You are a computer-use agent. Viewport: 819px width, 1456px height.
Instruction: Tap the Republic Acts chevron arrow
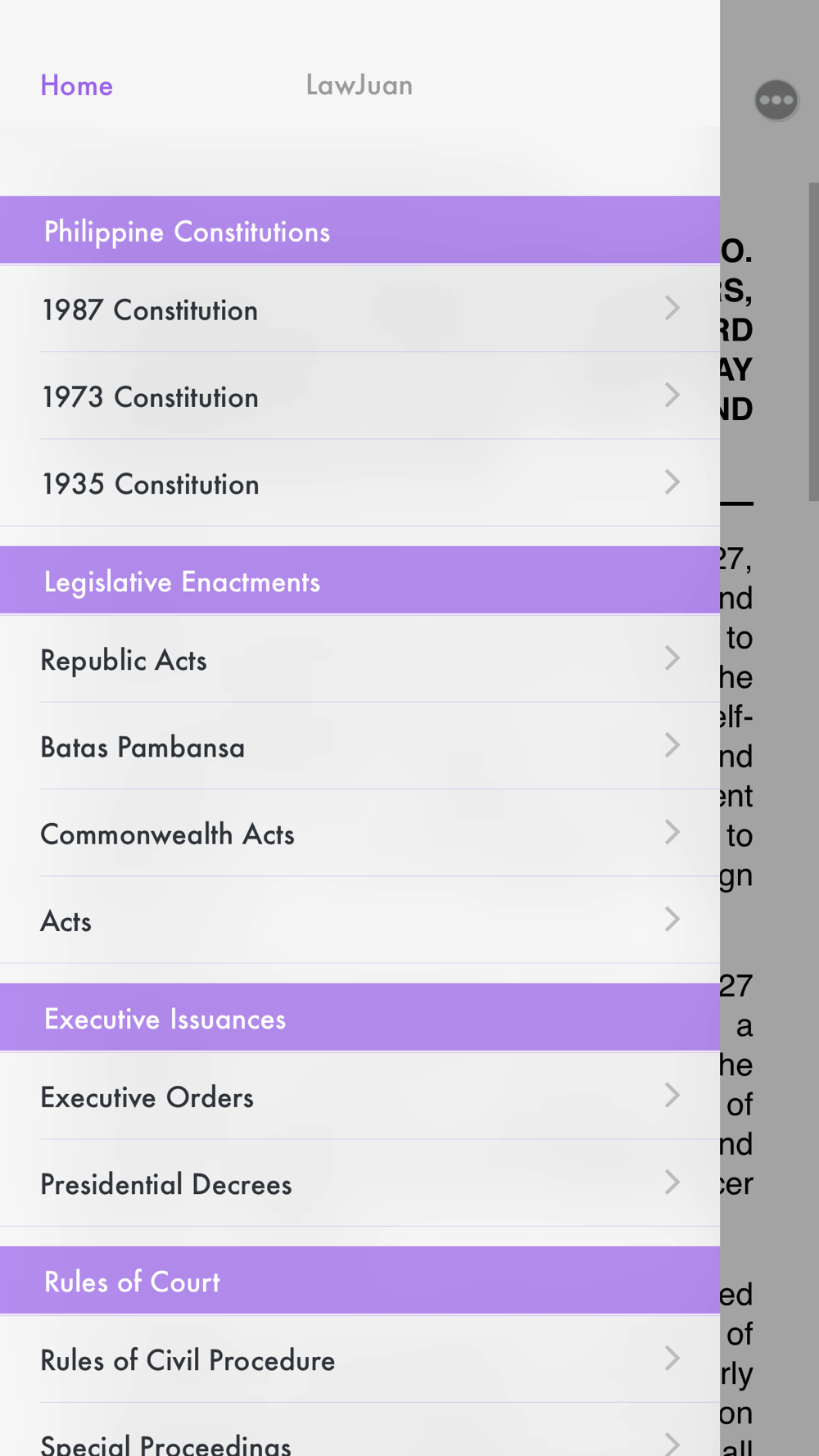pyautogui.click(x=672, y=658)
